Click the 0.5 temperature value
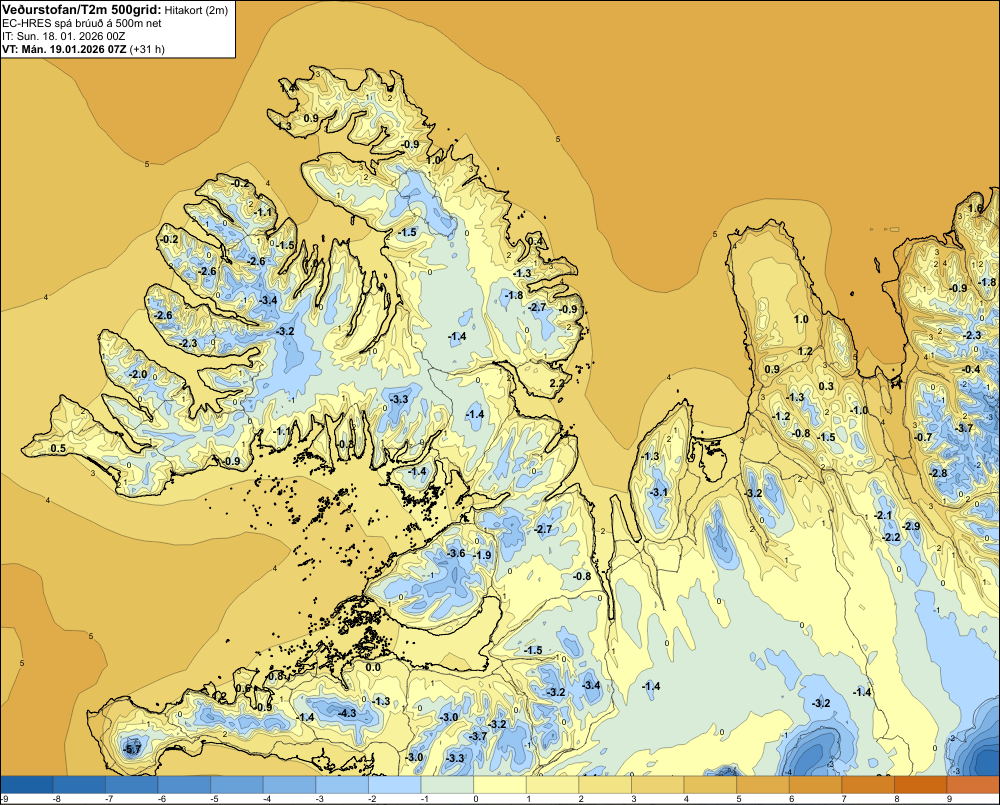Viewport: 1000px width, 805px height. [58, 448]
